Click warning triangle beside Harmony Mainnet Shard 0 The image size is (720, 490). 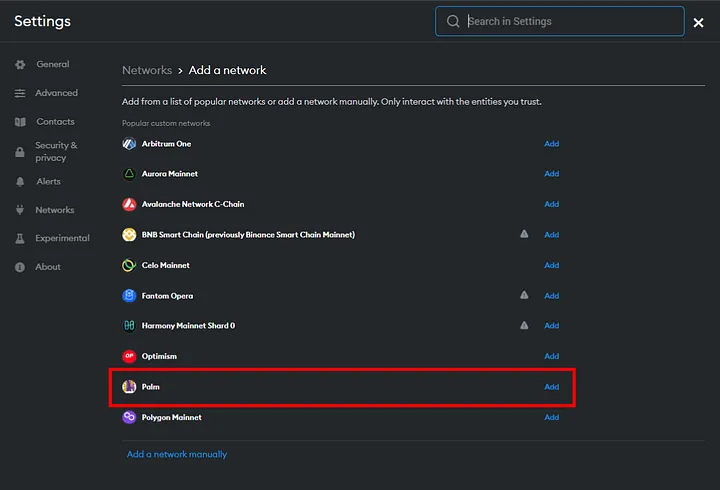(524, 326)
